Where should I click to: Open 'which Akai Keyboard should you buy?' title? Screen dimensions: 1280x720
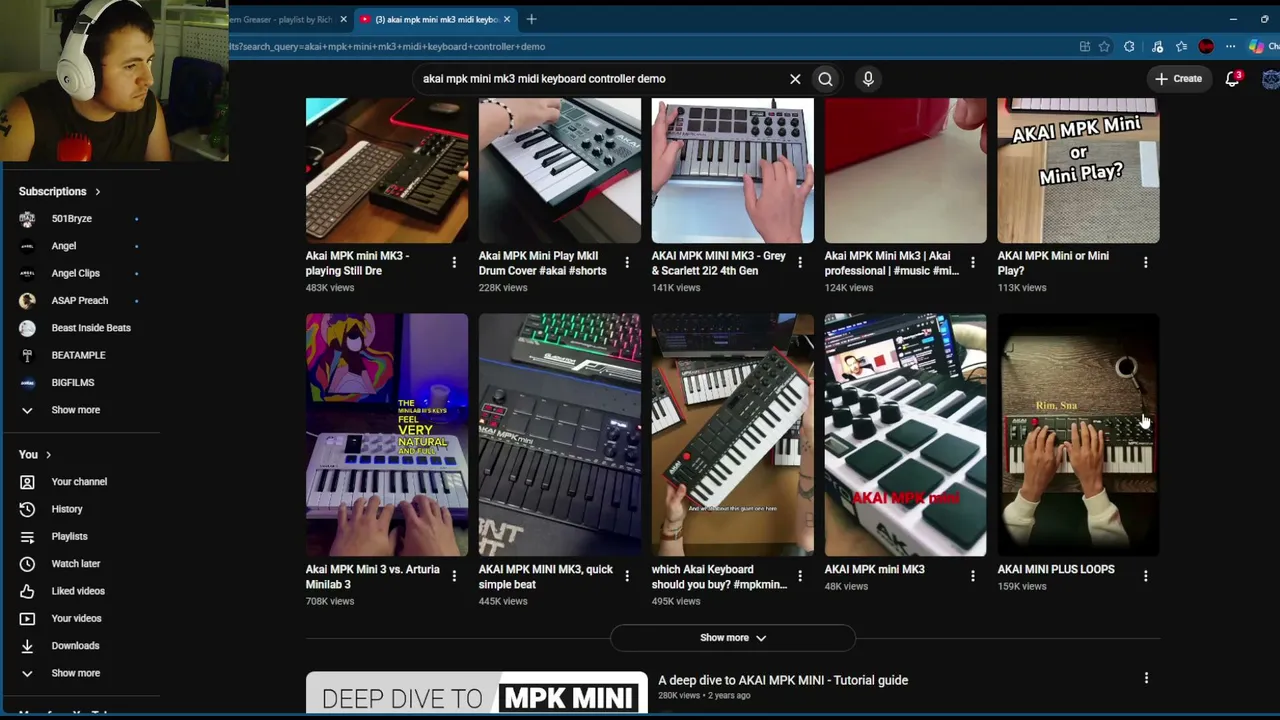720,577
